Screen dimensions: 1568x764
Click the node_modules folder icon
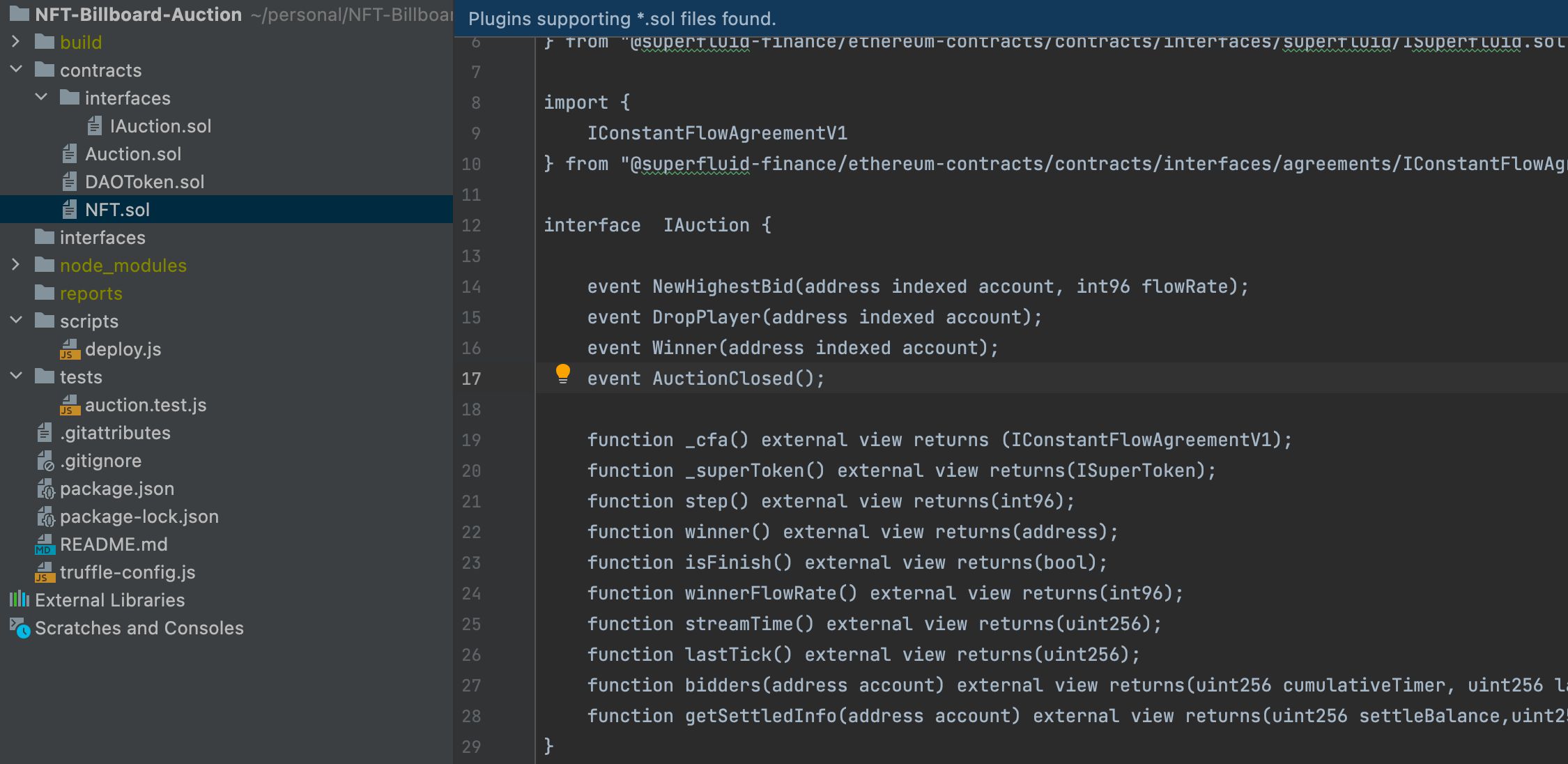[45, 265]
